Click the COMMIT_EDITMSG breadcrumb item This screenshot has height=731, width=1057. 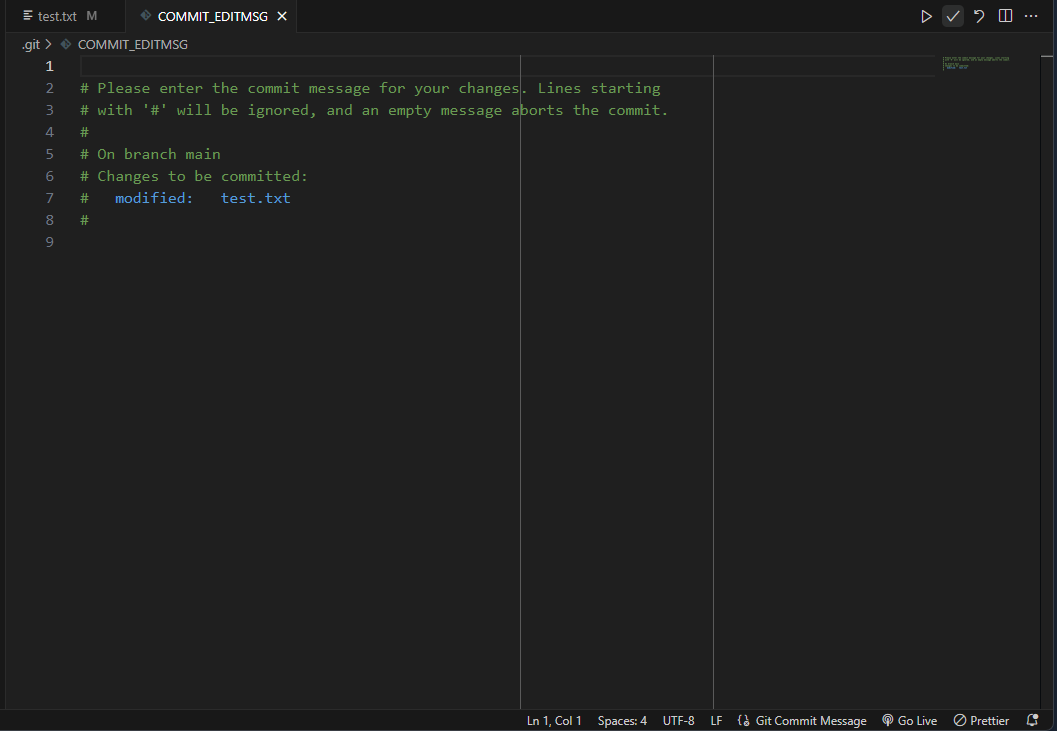tap(132, 45)
